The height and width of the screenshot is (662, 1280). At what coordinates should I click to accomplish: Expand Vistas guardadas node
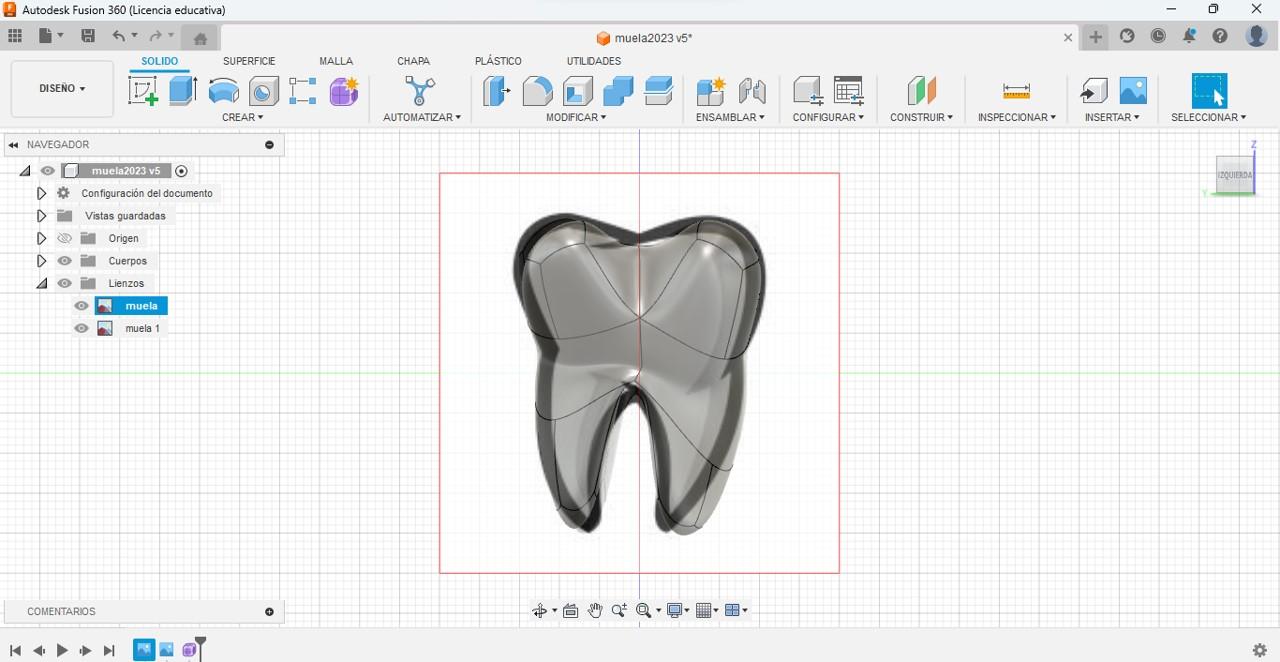pos(41,216)
